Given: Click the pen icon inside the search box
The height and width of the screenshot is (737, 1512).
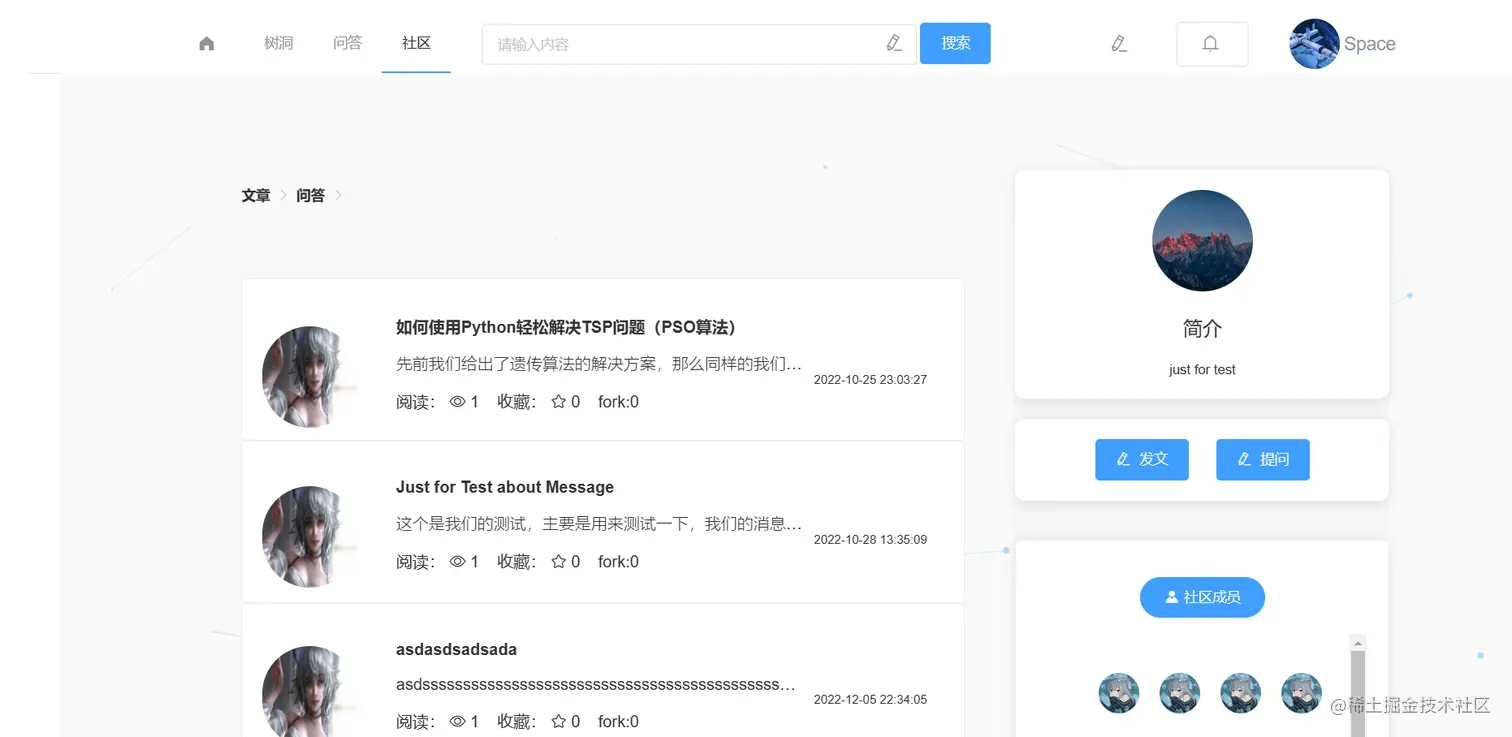Looking at the screenshot, I should click(893, 43).
